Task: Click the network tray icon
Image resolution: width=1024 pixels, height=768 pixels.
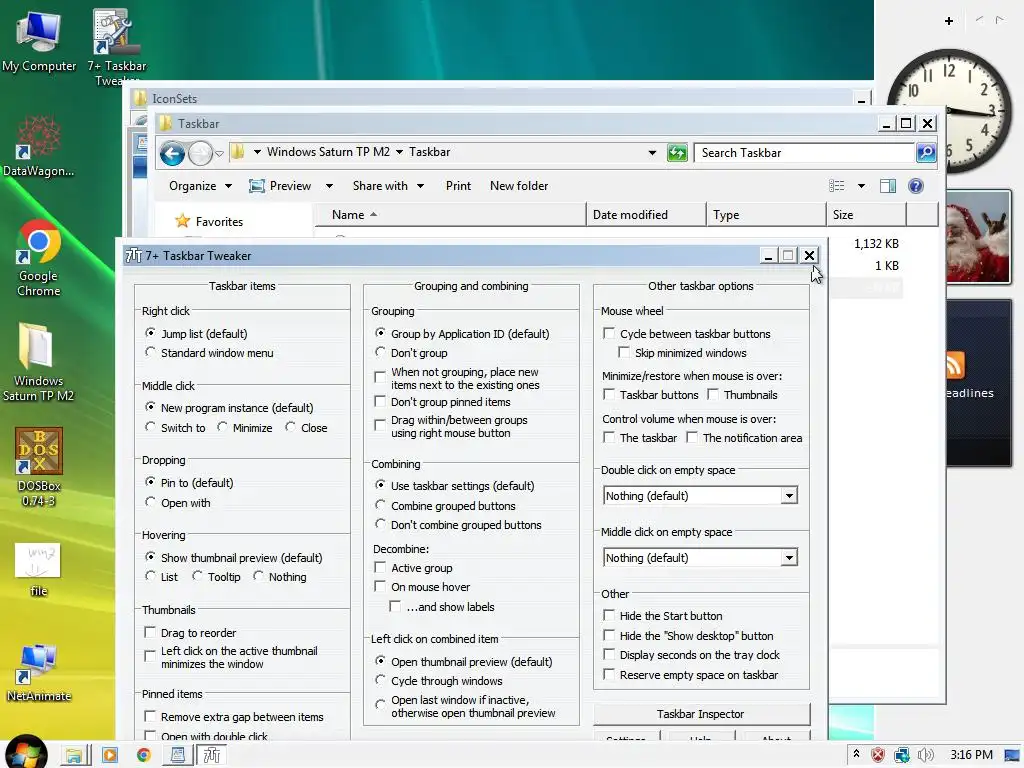Action: [x=902, y=756]
